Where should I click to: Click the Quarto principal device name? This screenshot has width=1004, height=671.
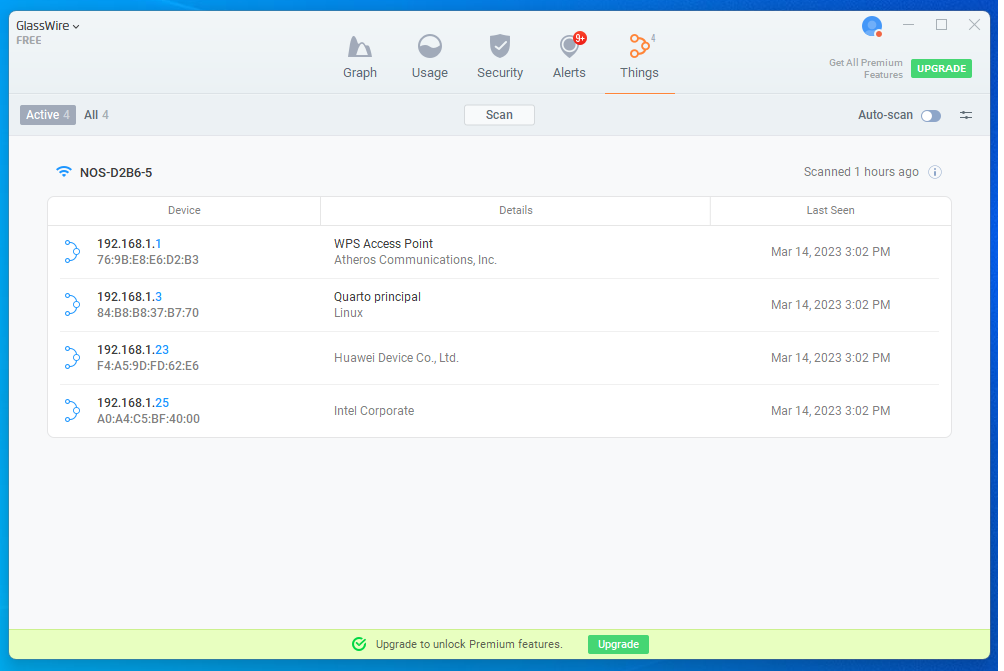(377, 297)
